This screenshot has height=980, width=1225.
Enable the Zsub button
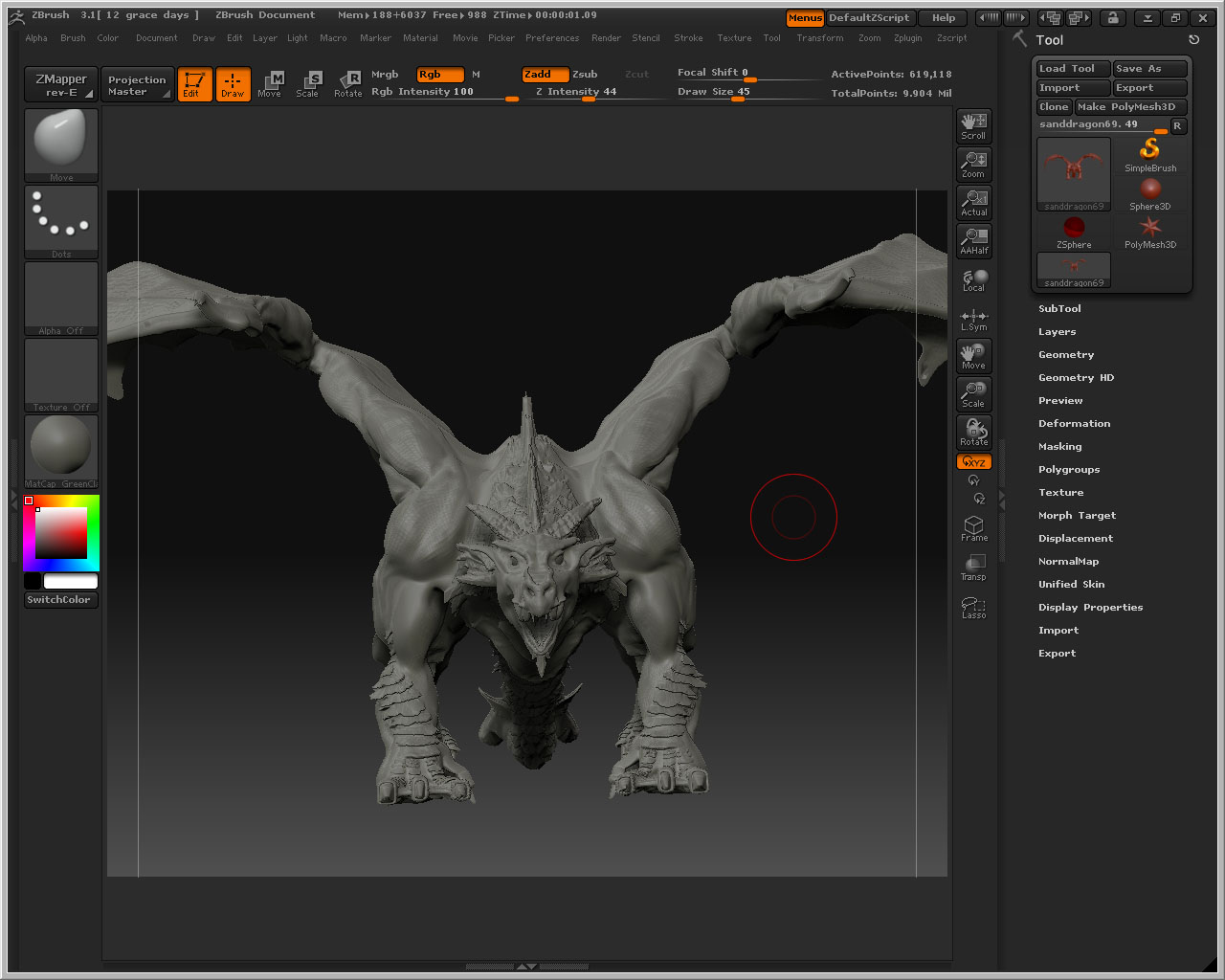(585, 75)
